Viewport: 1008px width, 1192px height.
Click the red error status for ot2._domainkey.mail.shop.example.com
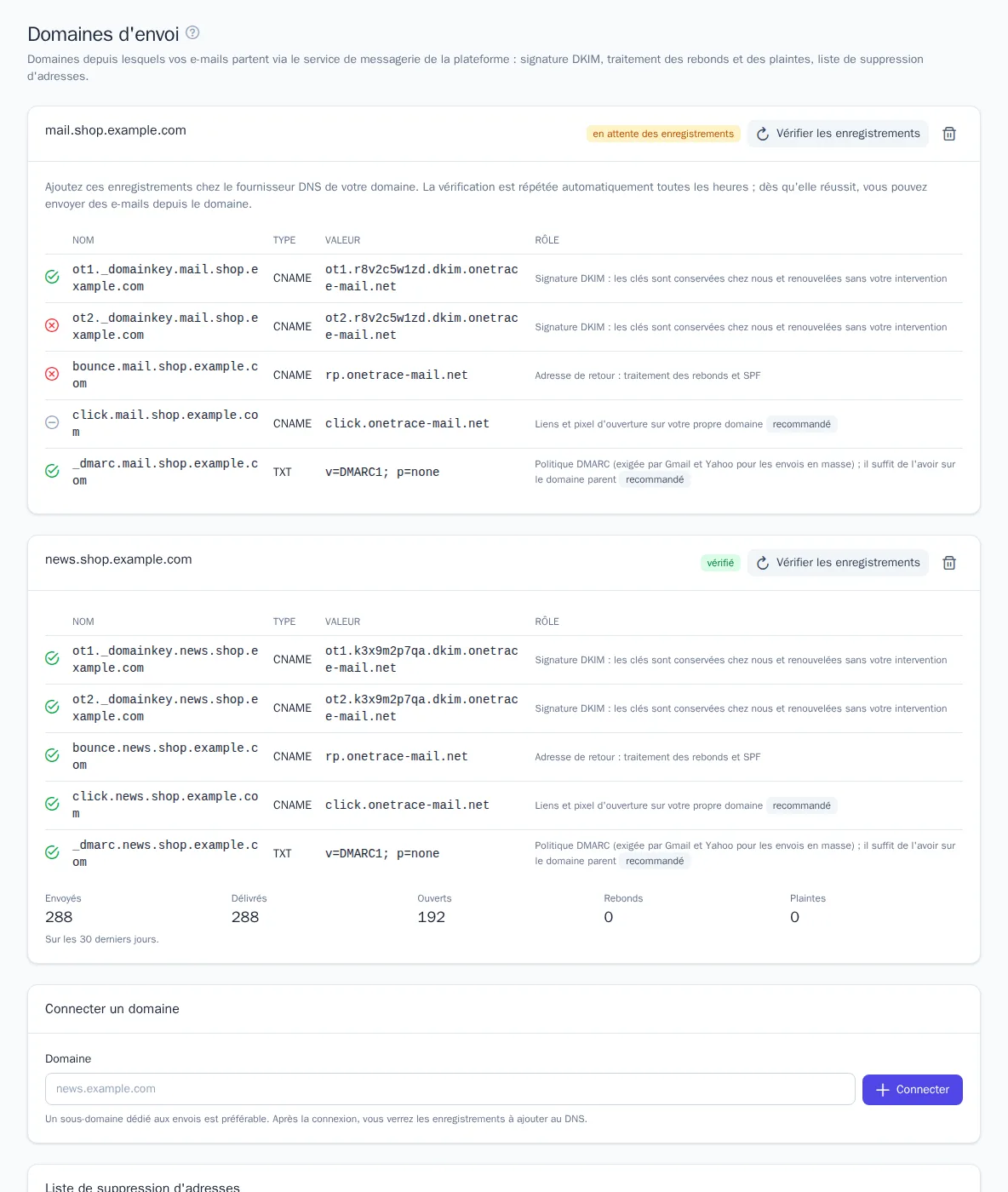click(x=52, y=326)
